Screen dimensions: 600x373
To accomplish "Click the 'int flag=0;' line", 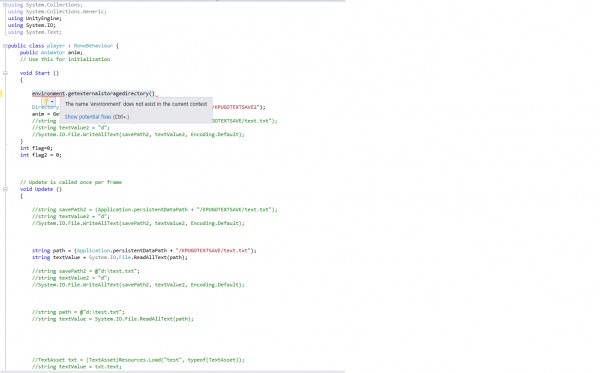I will click(x=36, y=148).
